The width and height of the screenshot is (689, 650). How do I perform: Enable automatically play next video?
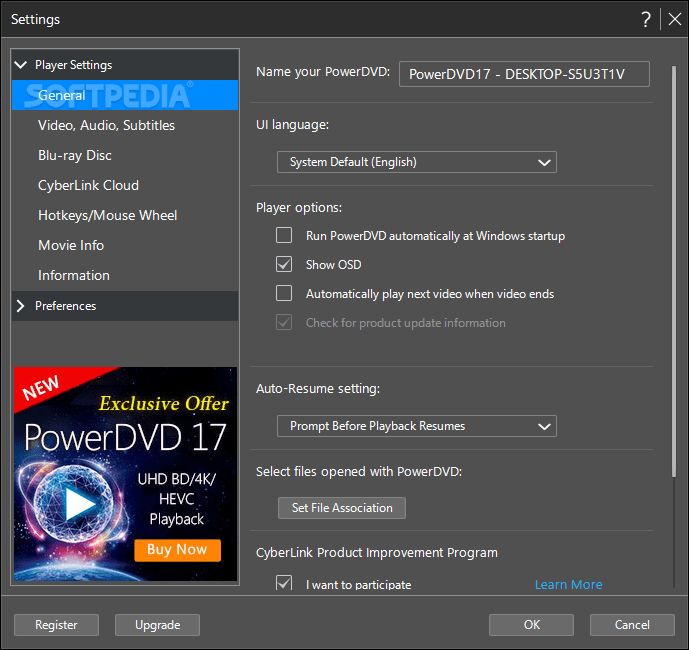point(284,293)
